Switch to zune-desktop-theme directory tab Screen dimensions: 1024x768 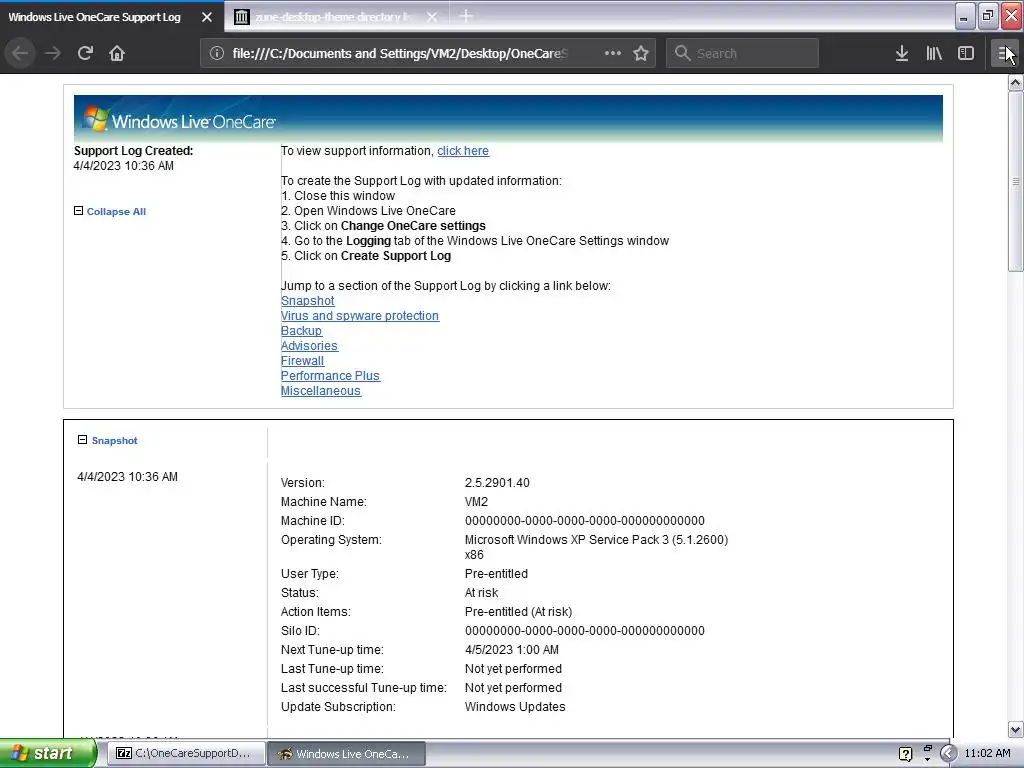334,17
